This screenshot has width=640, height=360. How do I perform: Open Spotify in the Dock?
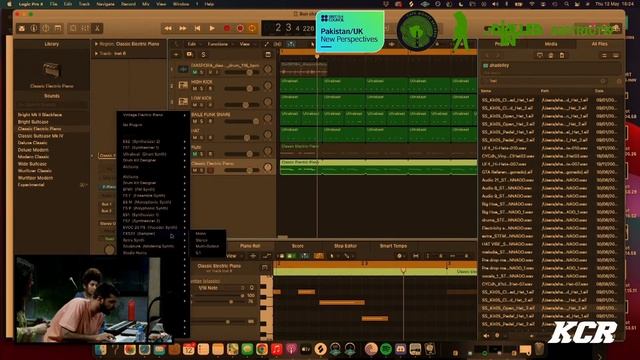point(386,349)
